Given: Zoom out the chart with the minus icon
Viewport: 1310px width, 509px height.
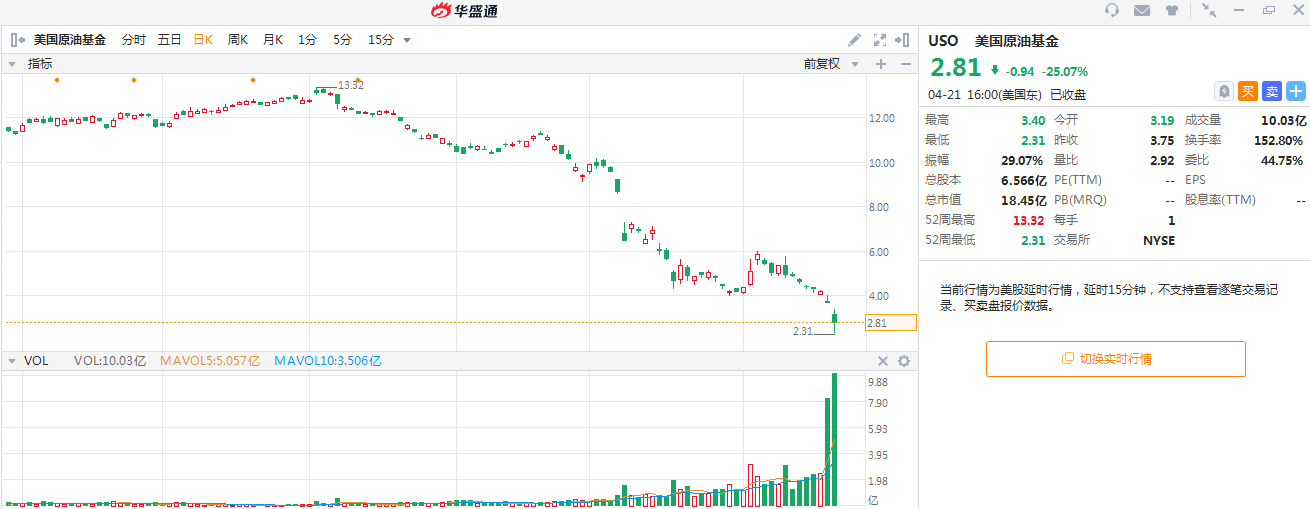Looking at the screenshot, I should [906, 64].
